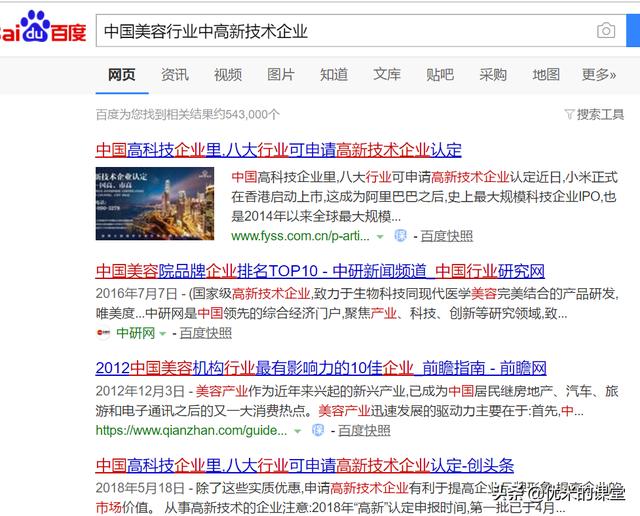
Task: Open the 知道 tab
Action: tap(334, 75)
